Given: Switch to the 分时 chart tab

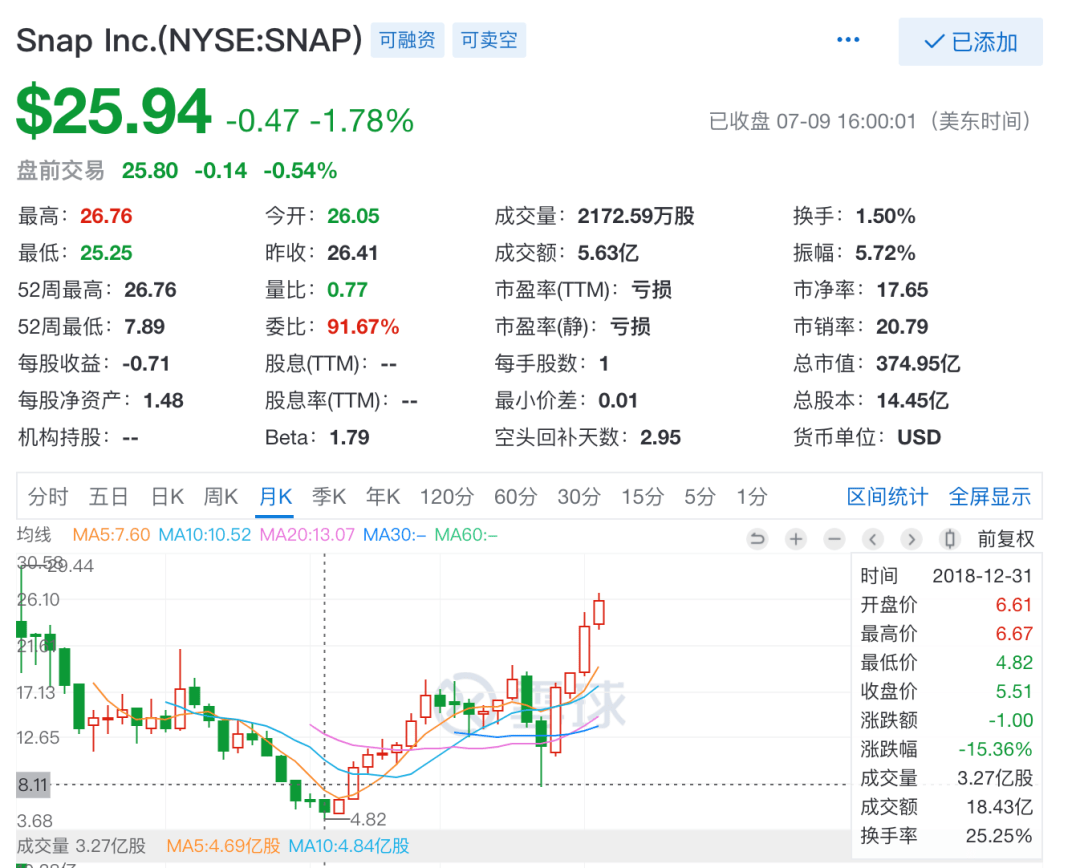Looking at the screenshot, I should (48, 497).
